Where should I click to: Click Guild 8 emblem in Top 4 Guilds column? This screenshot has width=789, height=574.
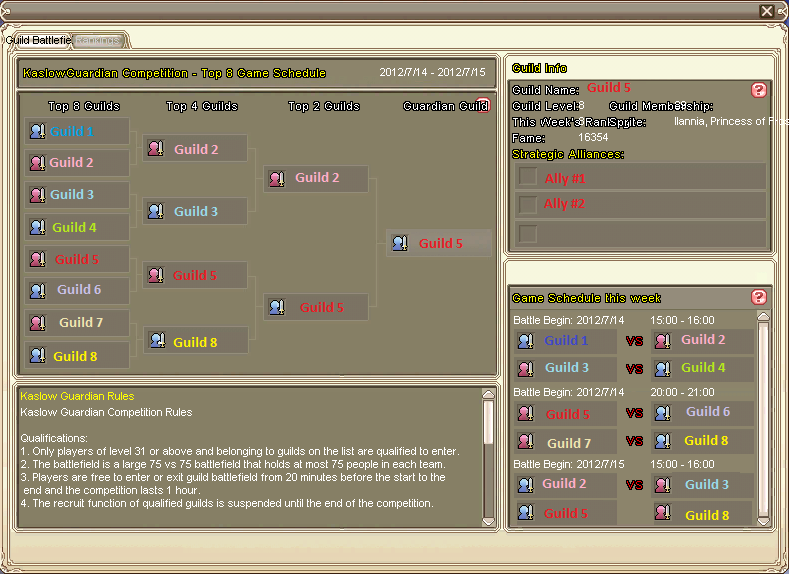click(157, 341)
